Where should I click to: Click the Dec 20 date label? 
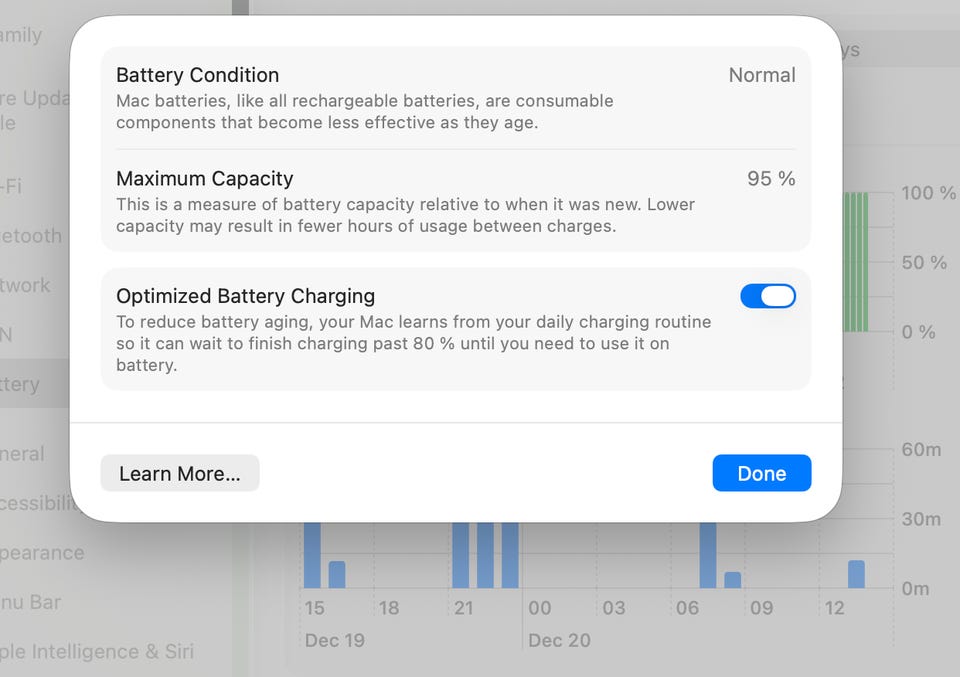pos(560,640)
